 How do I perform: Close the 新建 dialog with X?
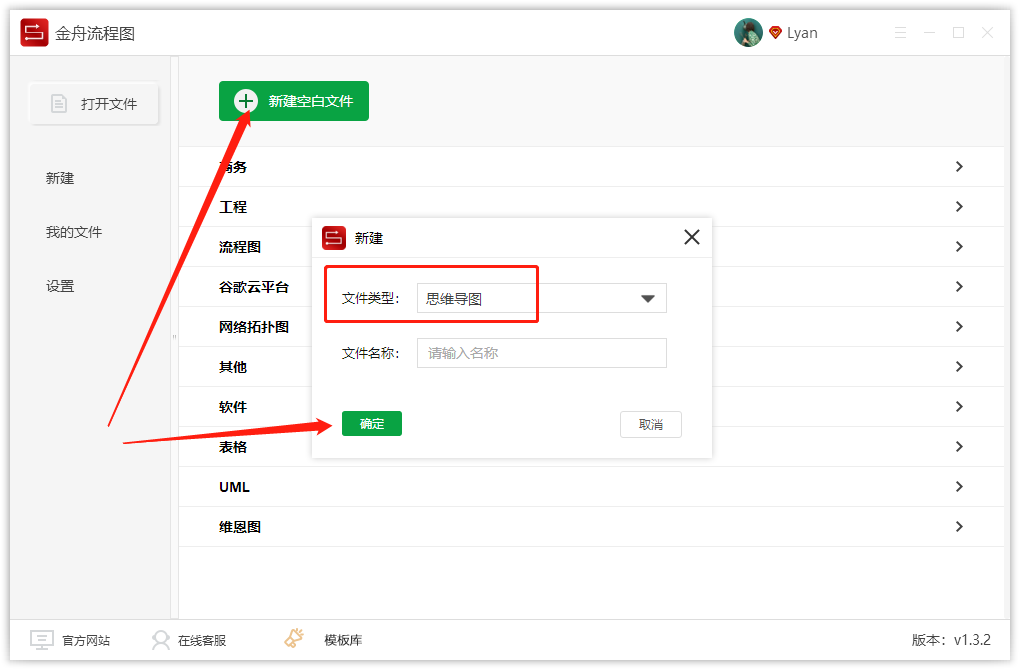[x=691, y=237]
